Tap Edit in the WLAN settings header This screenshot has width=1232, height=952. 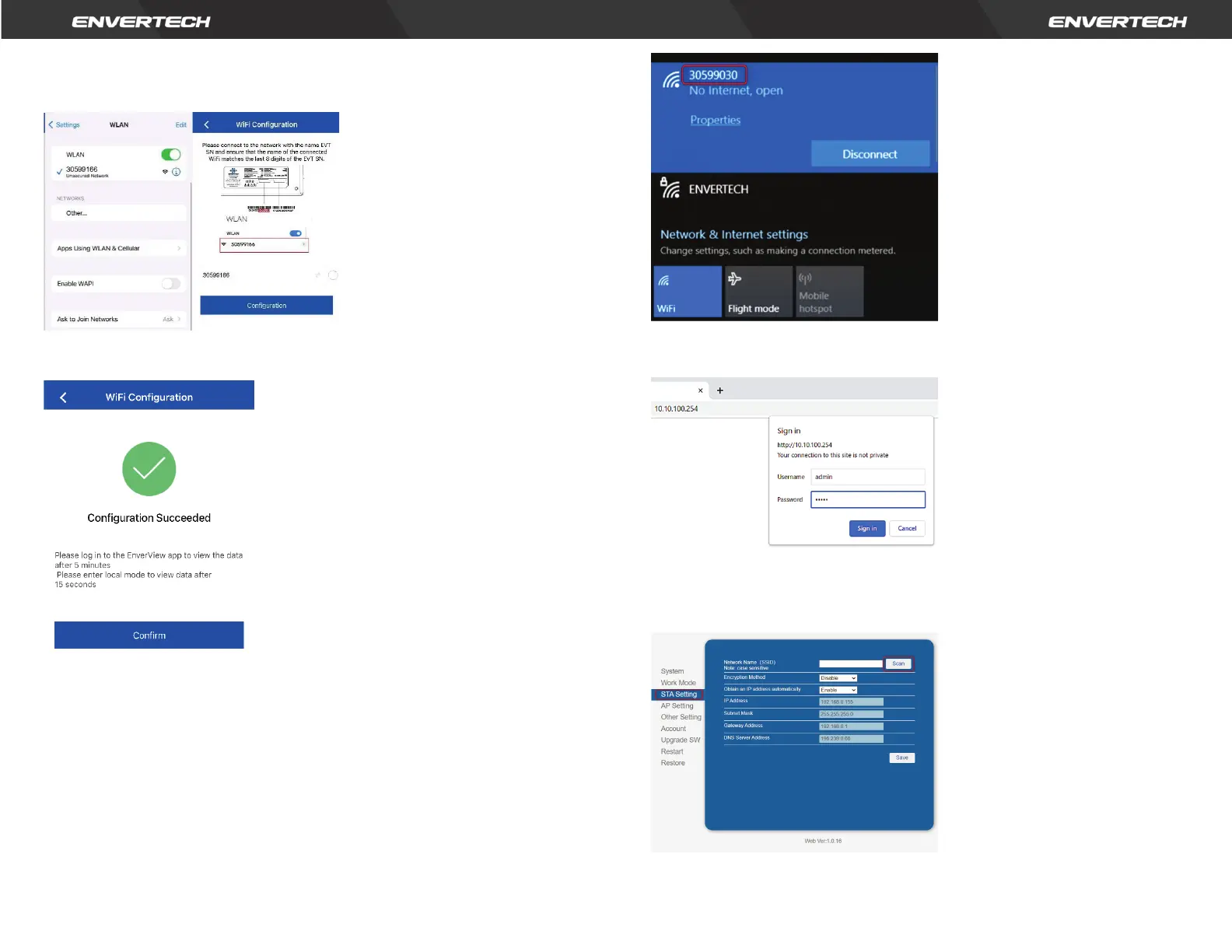[x=180, y=124]
